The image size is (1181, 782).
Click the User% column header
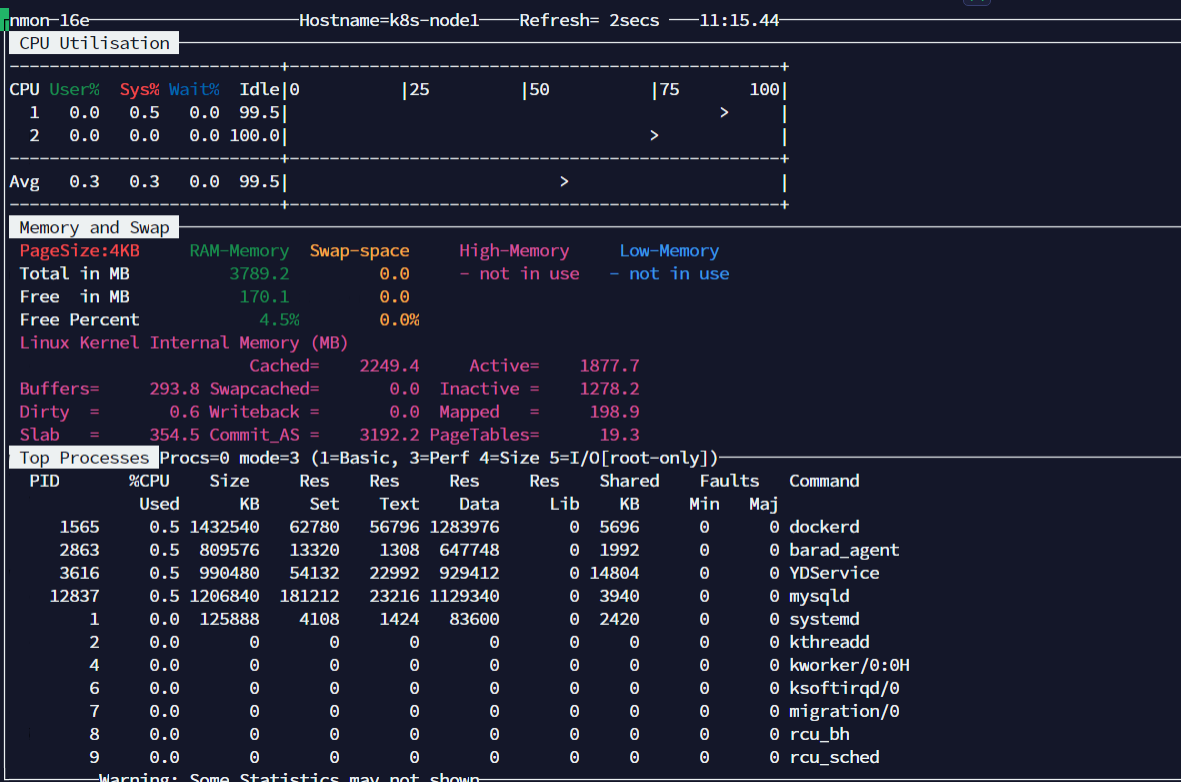click(x=74, y=90)
